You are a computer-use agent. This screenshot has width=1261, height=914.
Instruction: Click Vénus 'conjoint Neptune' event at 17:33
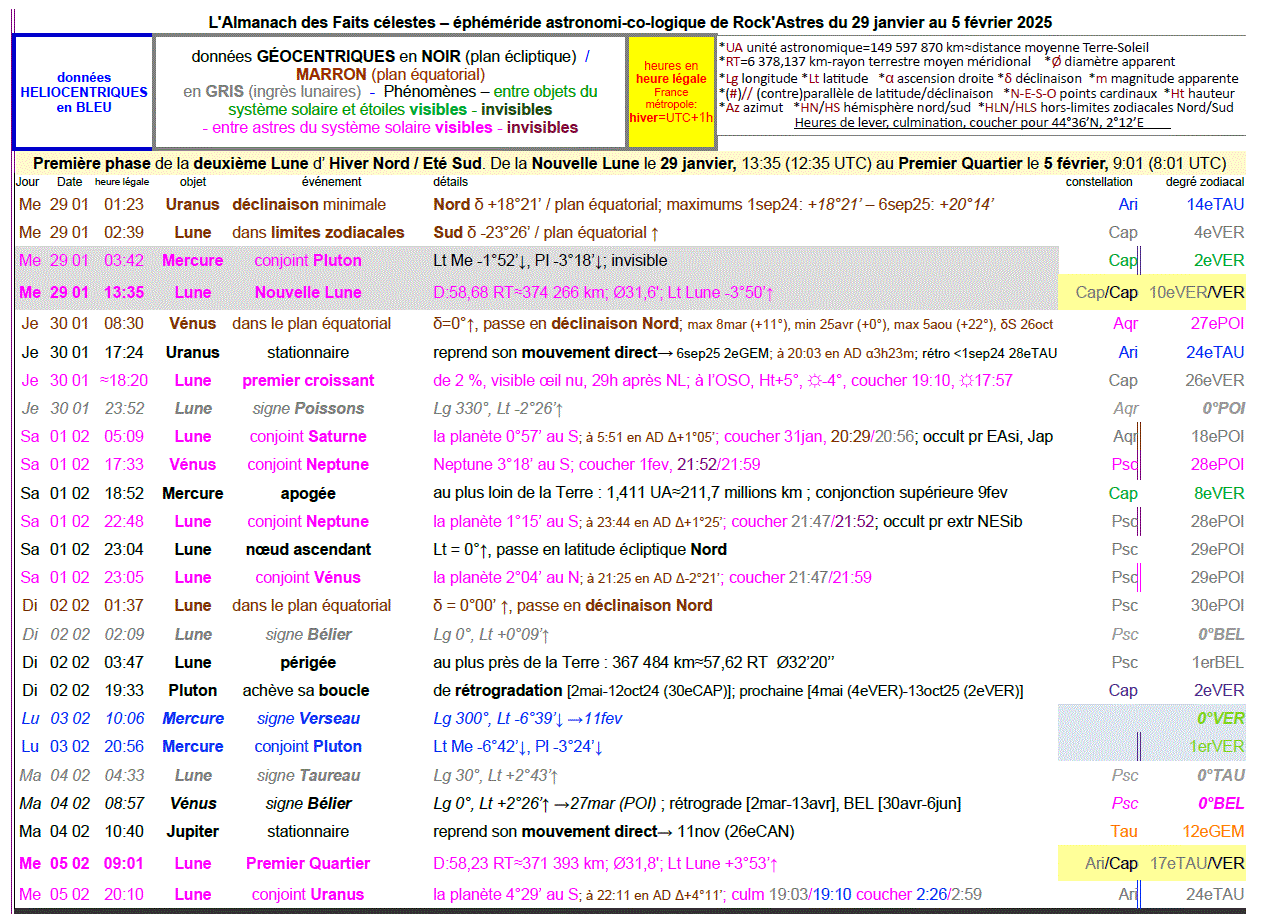click(x=308, y=464)
